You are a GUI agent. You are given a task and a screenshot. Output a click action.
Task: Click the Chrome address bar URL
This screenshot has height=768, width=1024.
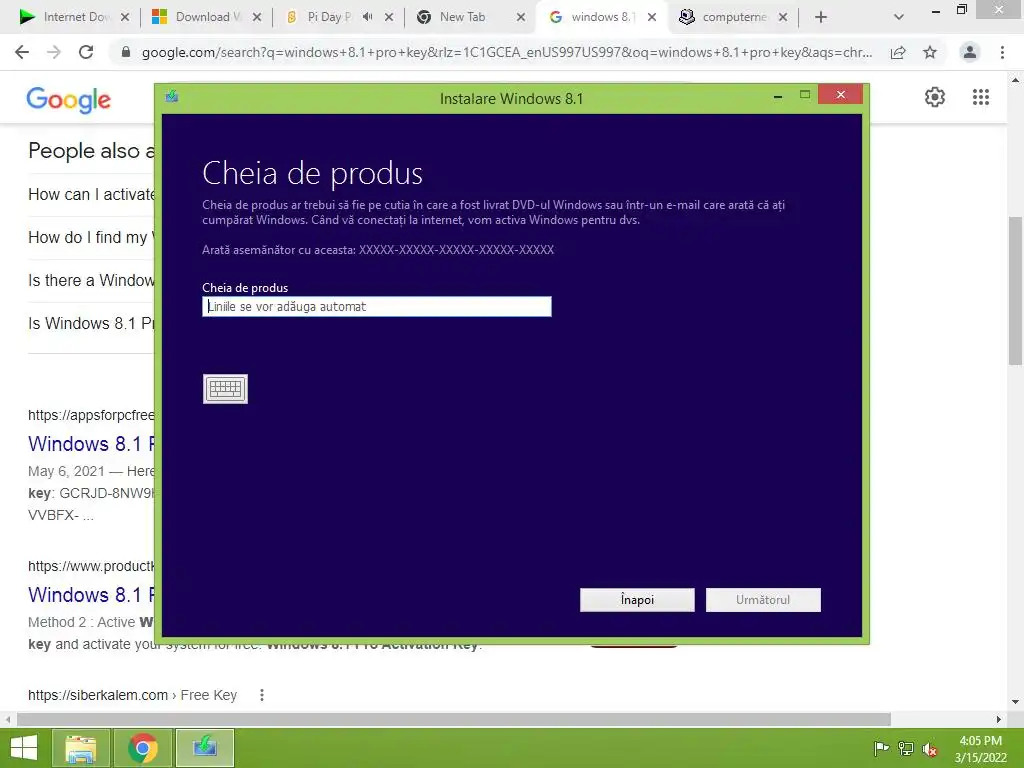[x=507, y=52]
